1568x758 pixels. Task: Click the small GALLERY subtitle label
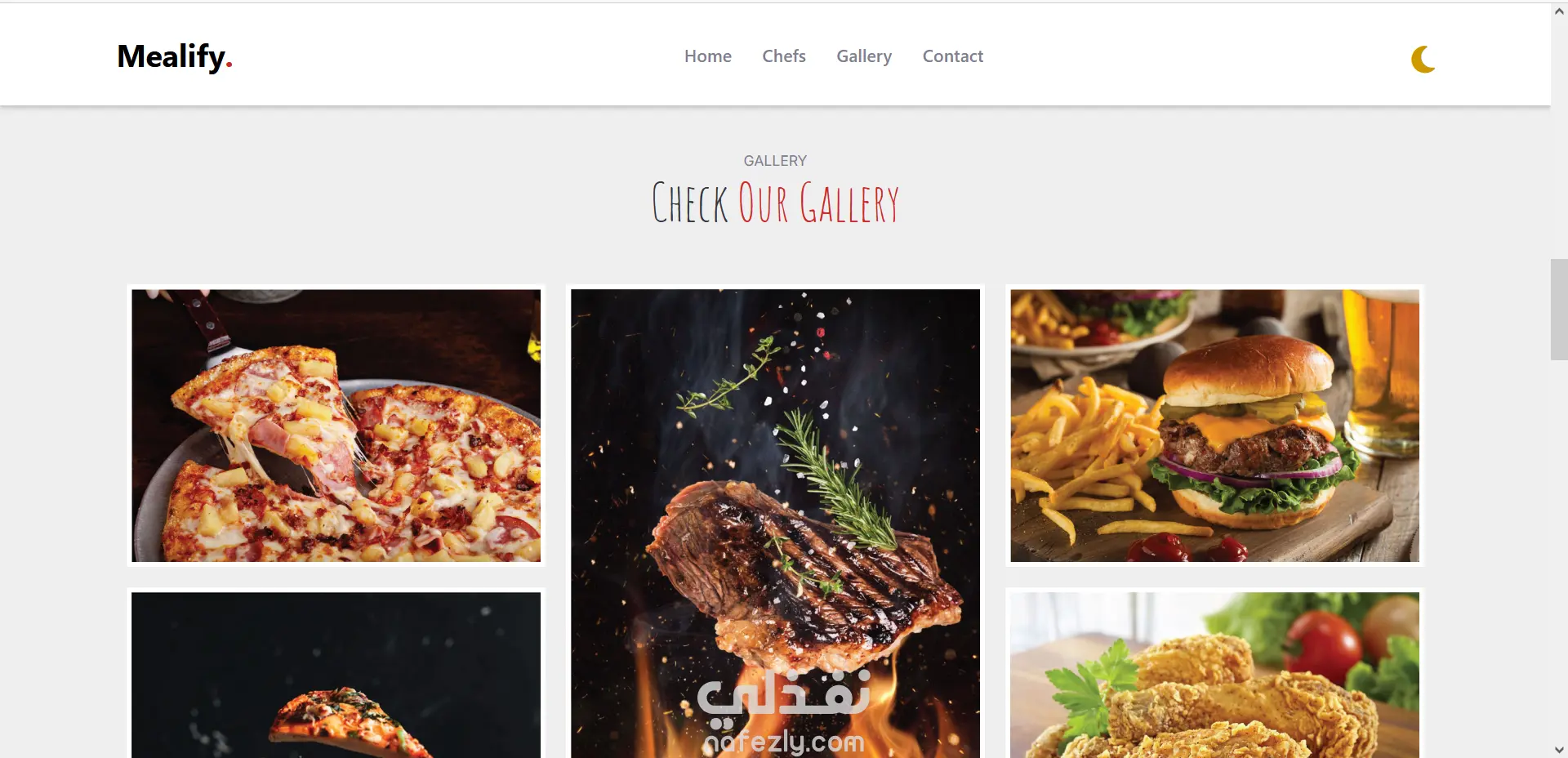[x=775, y=161]
